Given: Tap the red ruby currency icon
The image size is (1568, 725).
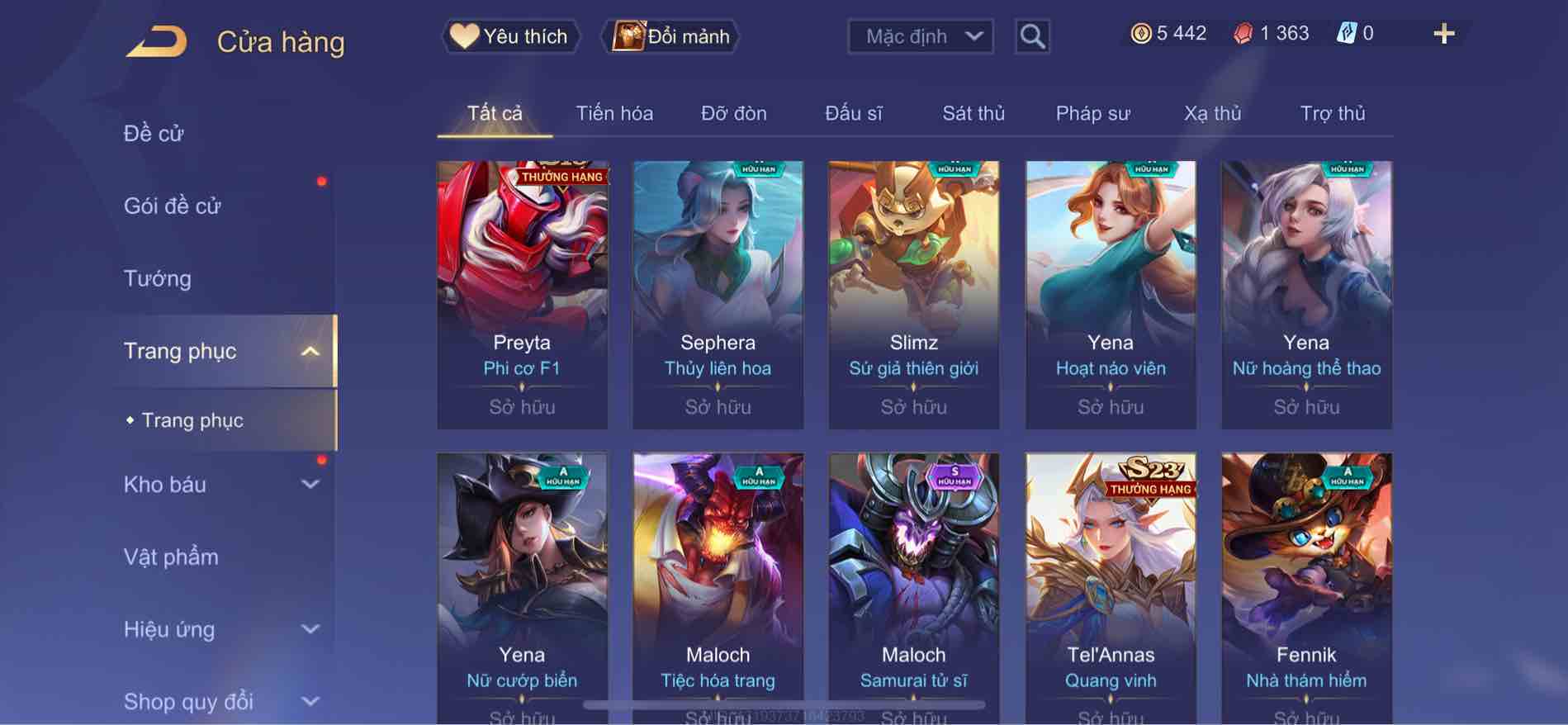Looking at the screenshot, I should 1243,34.
